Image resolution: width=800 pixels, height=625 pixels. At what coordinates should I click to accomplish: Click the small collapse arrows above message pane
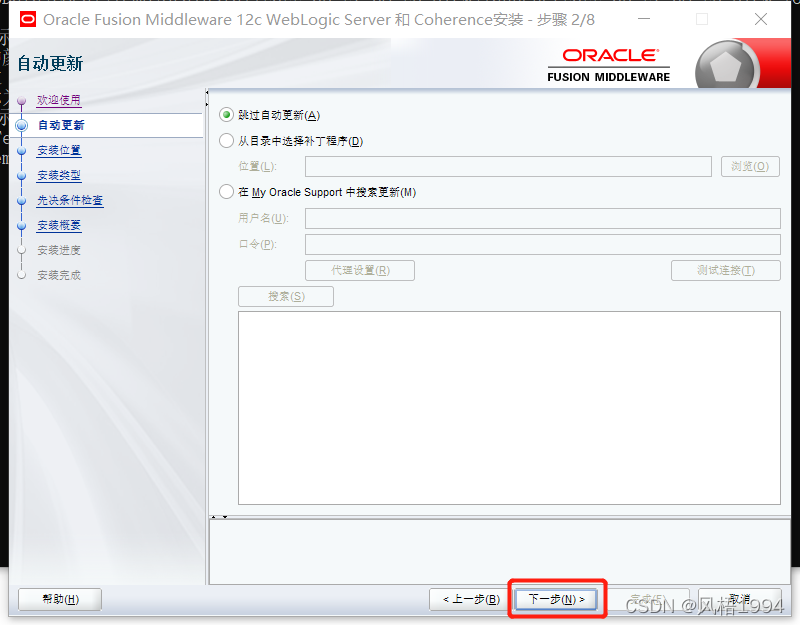[x=219, y=516]
